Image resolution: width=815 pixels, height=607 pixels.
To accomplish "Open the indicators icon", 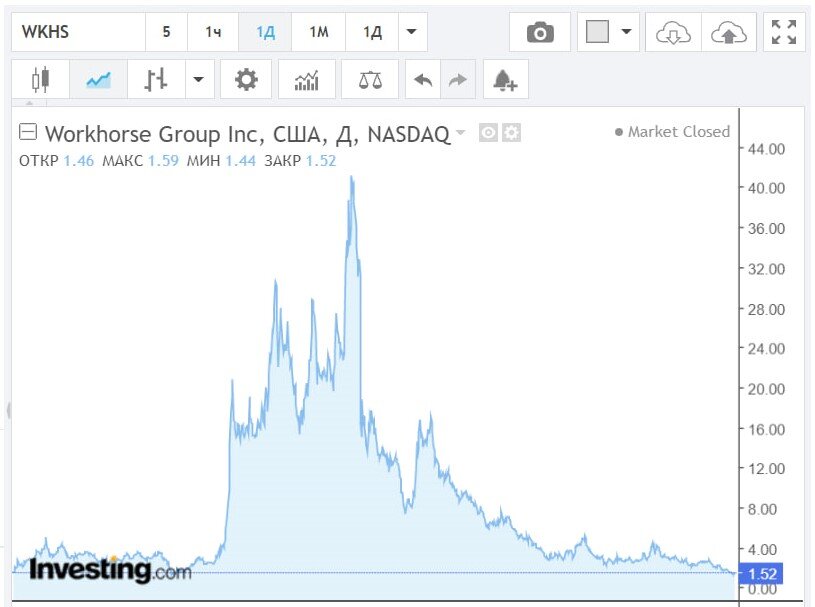I will tap(307, 80).
